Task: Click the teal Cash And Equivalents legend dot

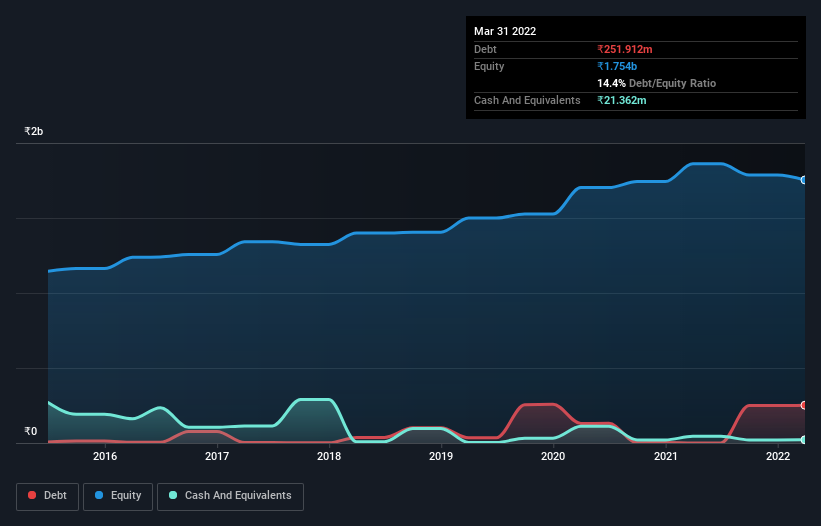Action: pos(173,495)
